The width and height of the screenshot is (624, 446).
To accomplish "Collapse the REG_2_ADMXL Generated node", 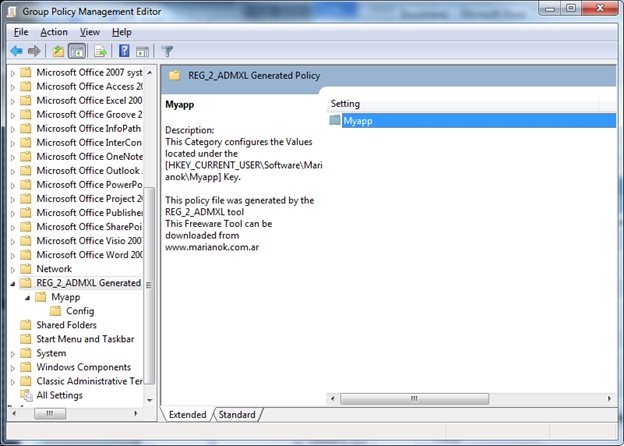I will [x=13, y=284].
